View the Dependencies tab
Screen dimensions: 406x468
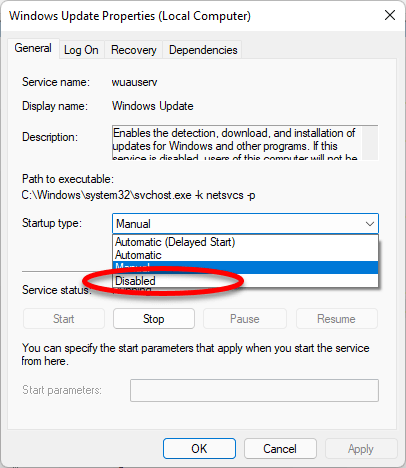(203, 50)
